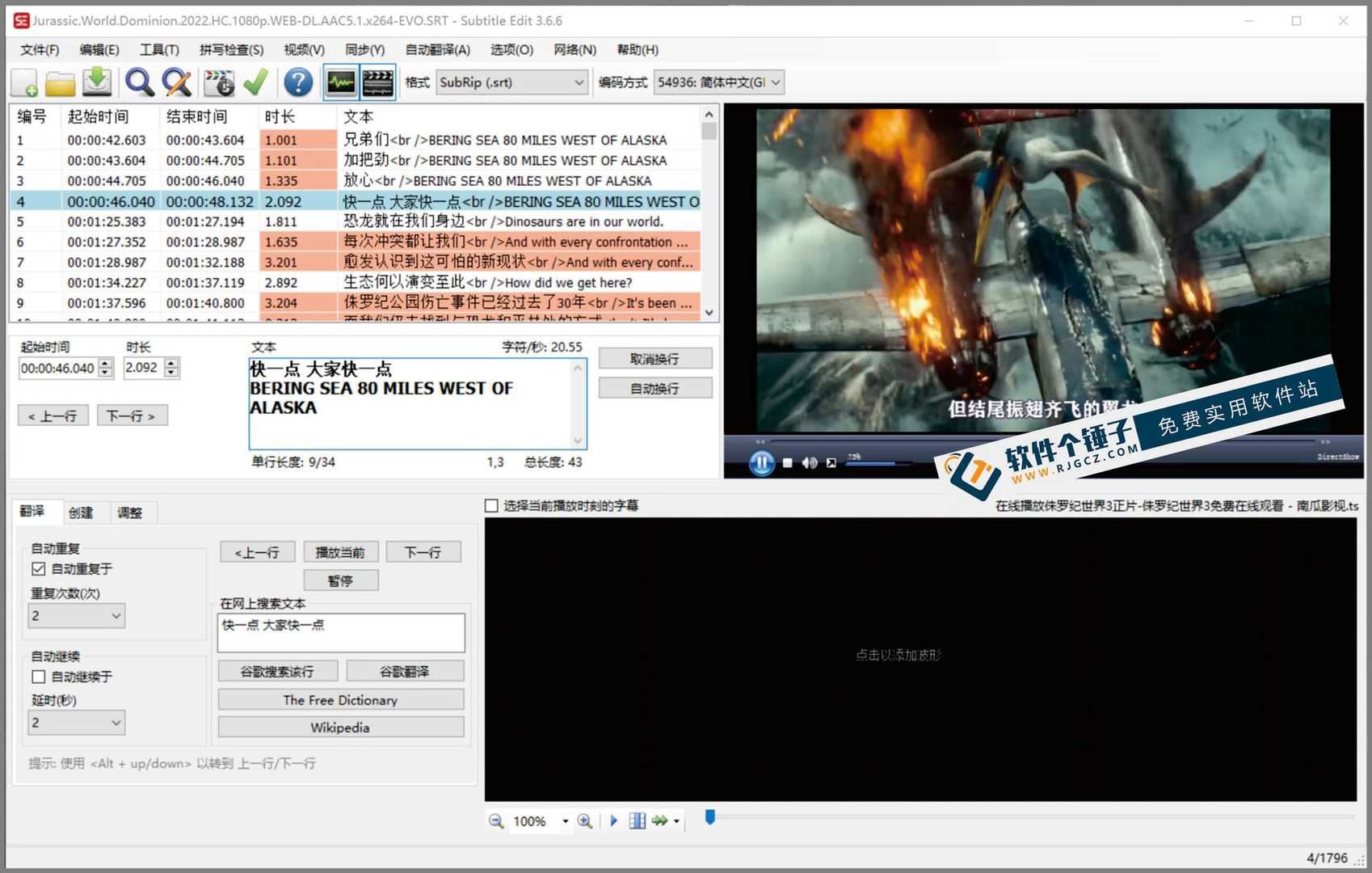This screenshot has height=873, width=1372.
Task: Expand the 延时(秒) dropdown
Action: click(x=77, y=723)
